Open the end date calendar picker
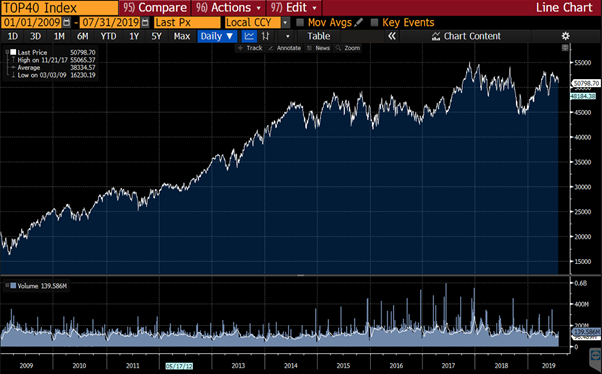 pos(145,23)
